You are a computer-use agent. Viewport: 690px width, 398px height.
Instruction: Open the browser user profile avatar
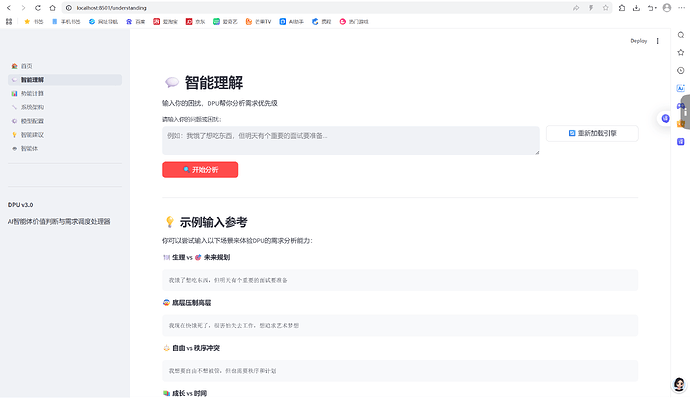667,8
